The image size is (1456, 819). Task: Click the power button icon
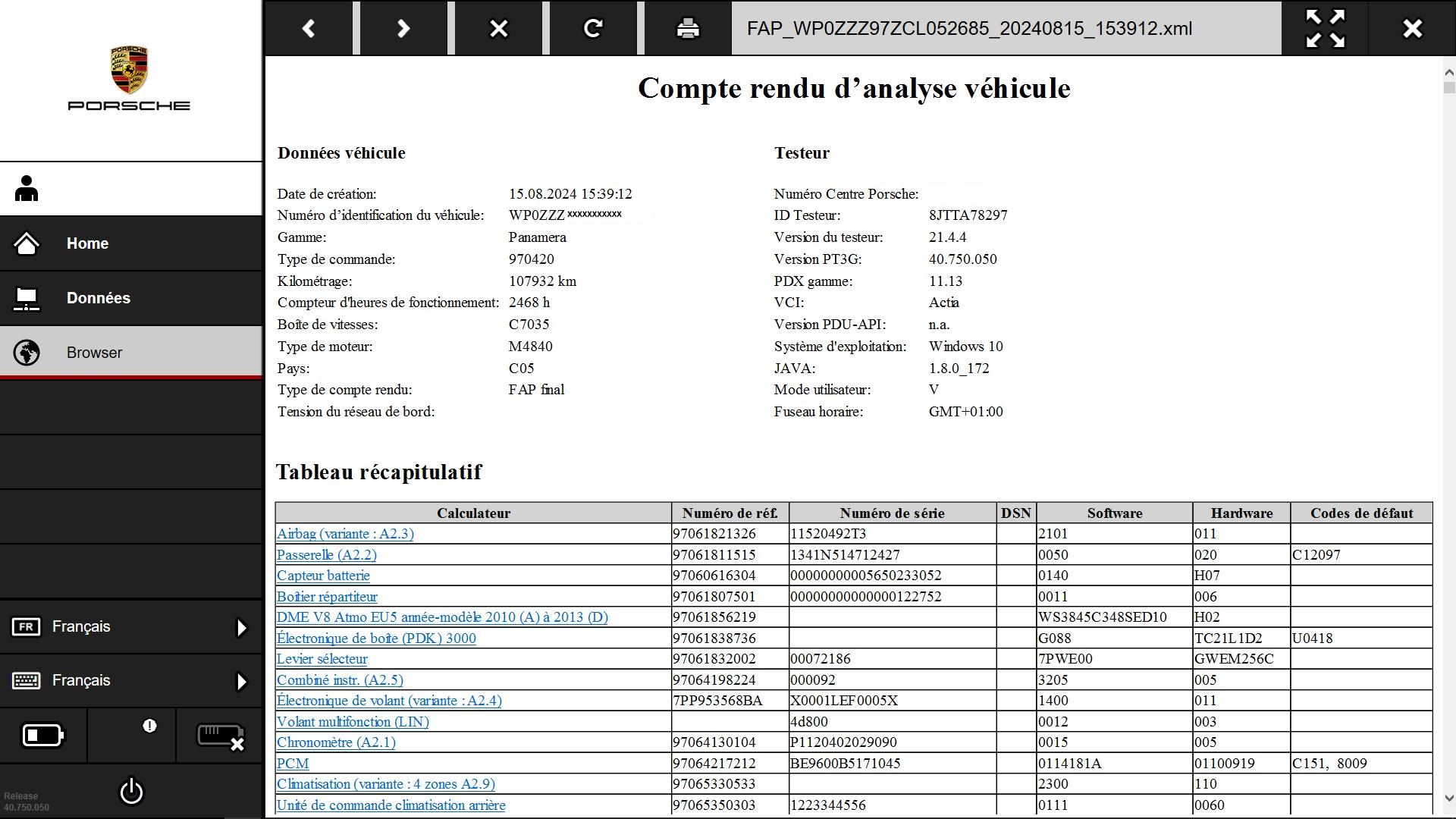coord(131,791)
